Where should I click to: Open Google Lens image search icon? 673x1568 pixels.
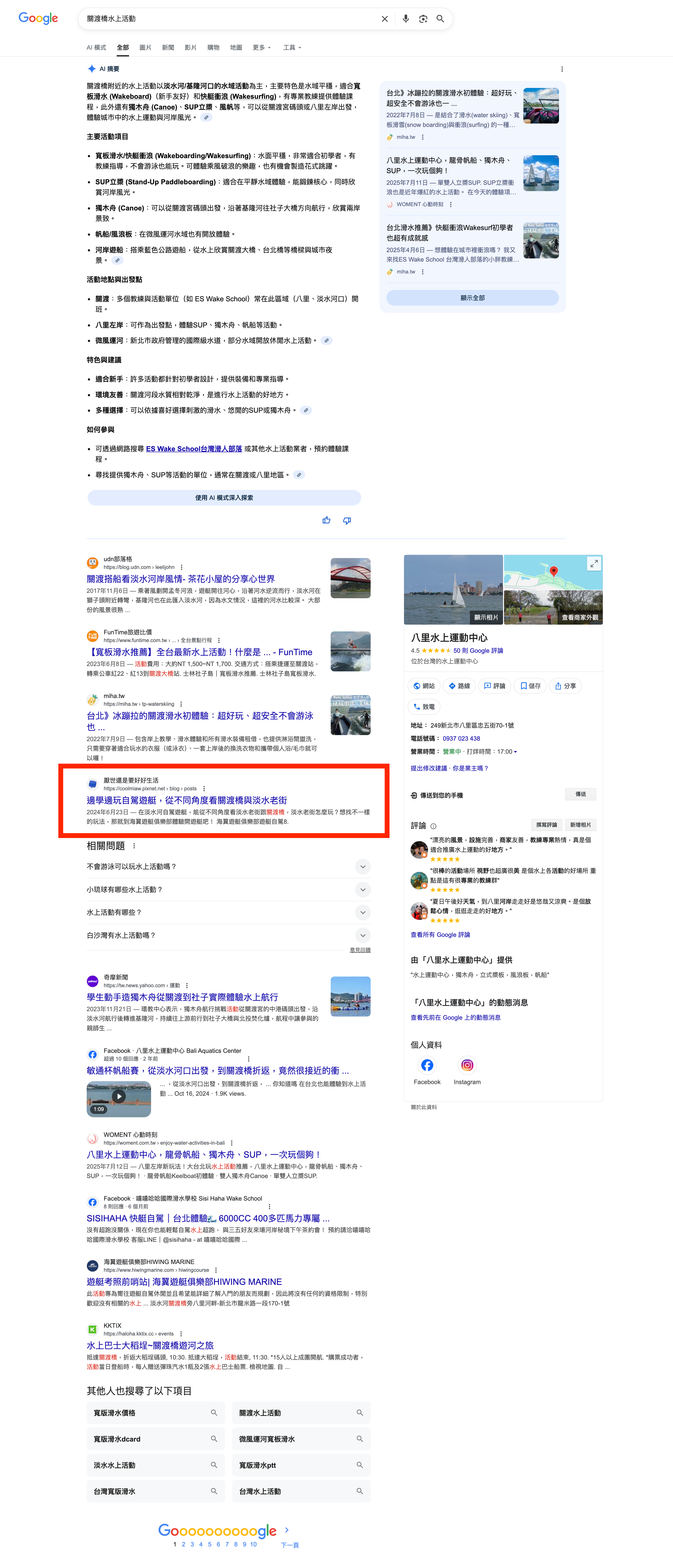pos(423,19)
